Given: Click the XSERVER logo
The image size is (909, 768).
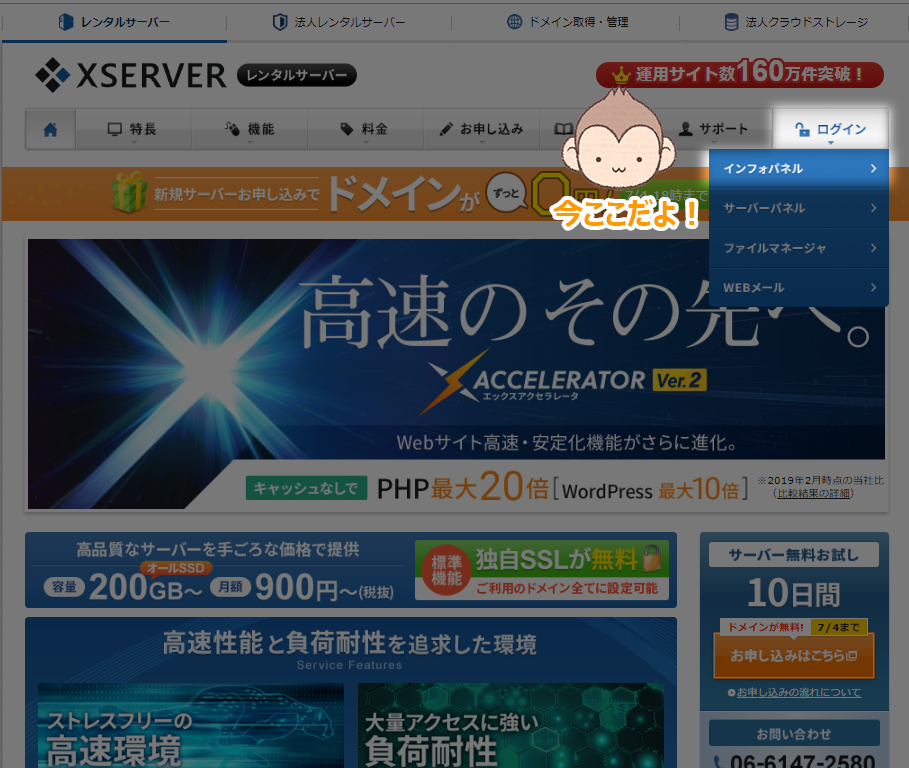Looking at the screenshot, I should coord(131,75).
